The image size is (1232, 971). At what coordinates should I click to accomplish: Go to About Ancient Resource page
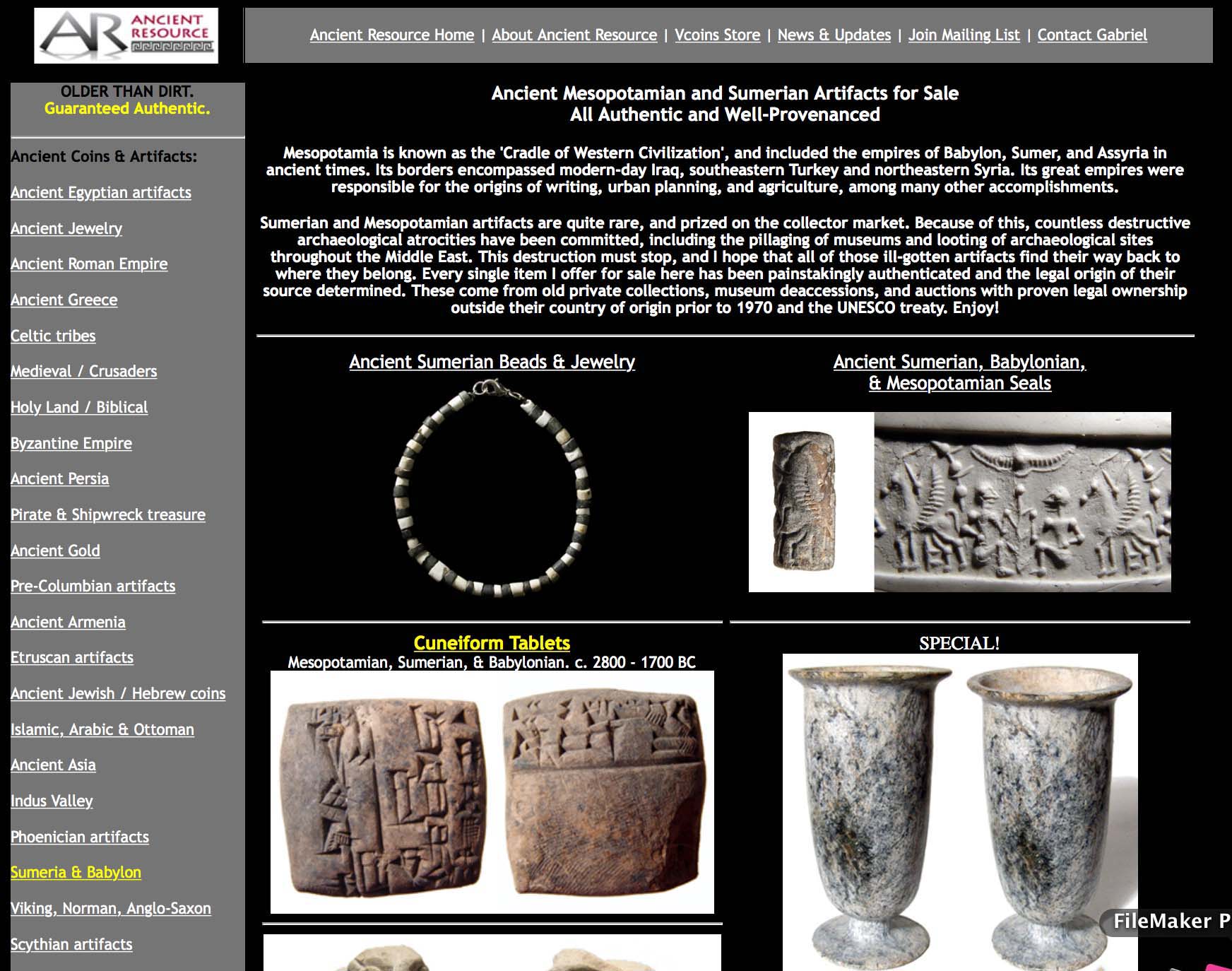pyautogui.click(x=574, y=35)
